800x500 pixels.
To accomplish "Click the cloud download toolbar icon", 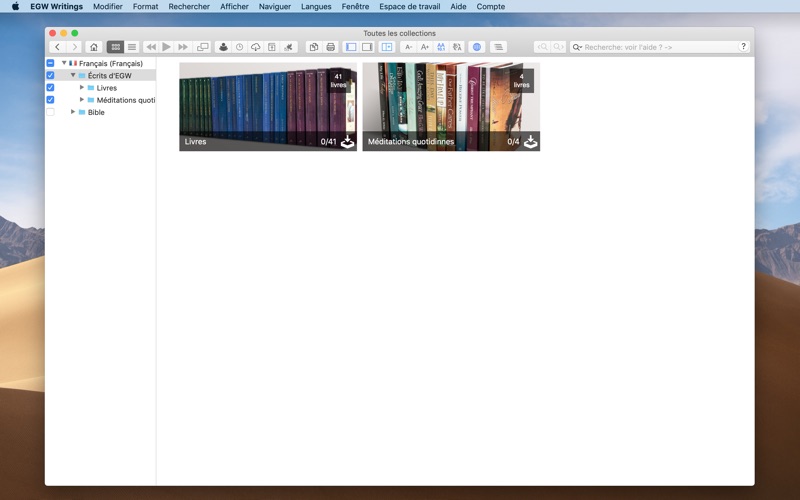I will pyautogui.click(x=256, y=47).
